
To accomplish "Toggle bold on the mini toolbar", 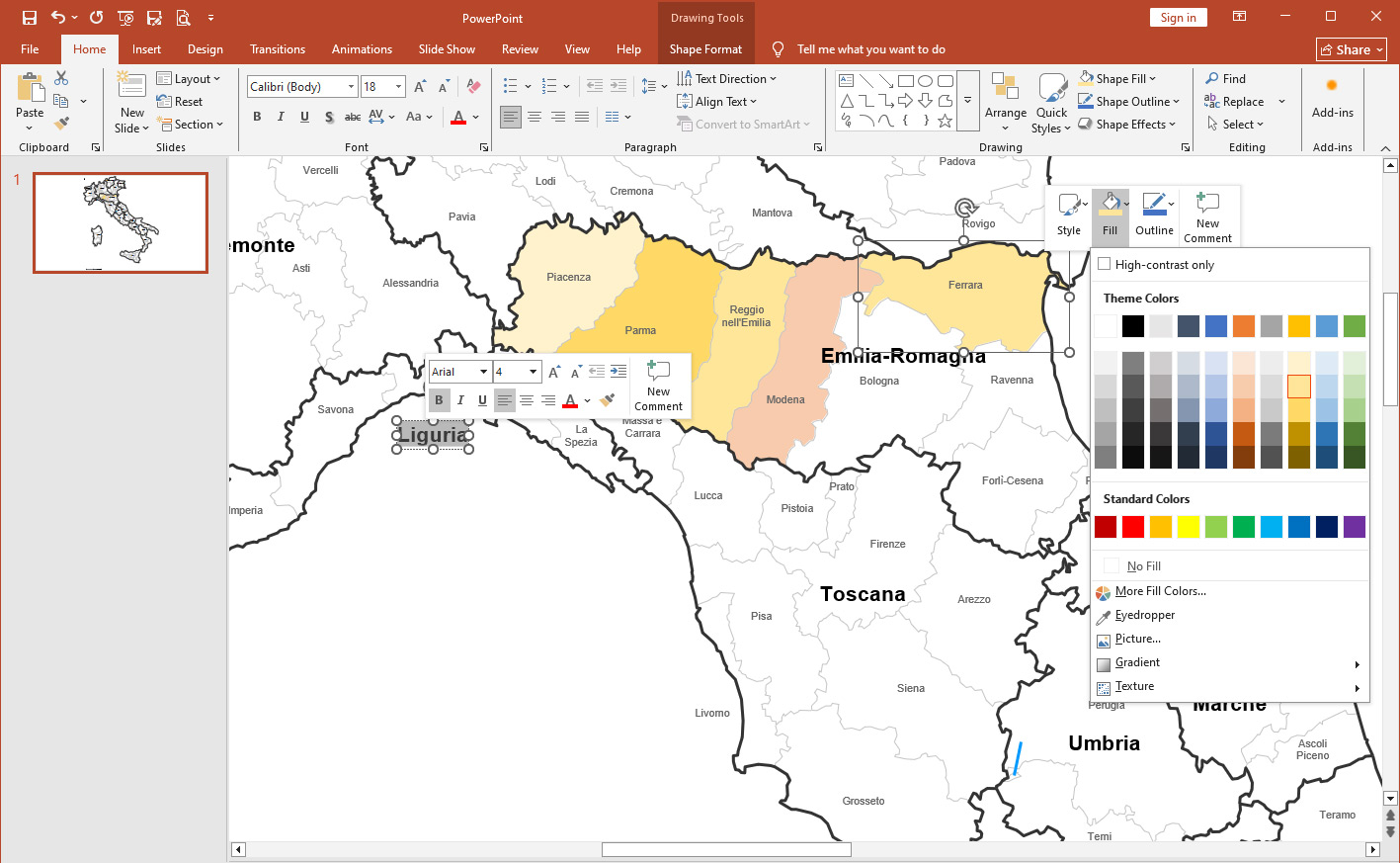I will point(439,399).
